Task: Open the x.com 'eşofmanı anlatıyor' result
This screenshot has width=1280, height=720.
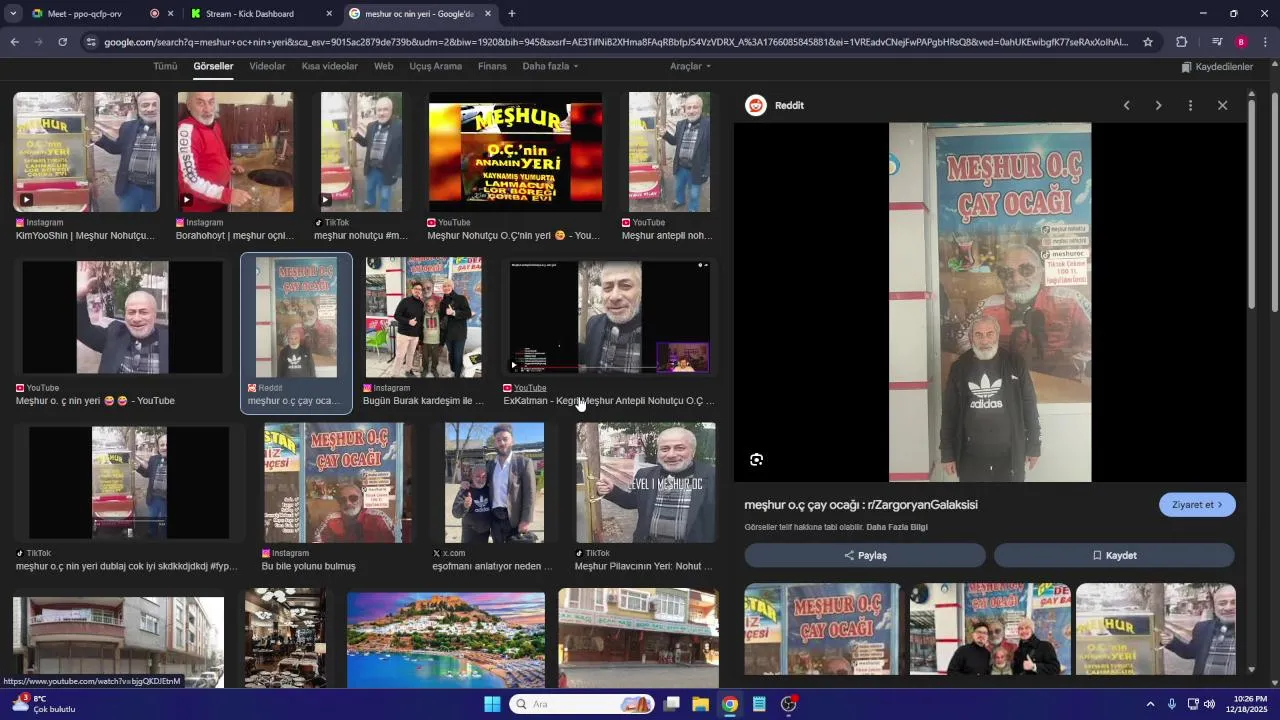Action: pyautogui.click(x=494, y=482)
